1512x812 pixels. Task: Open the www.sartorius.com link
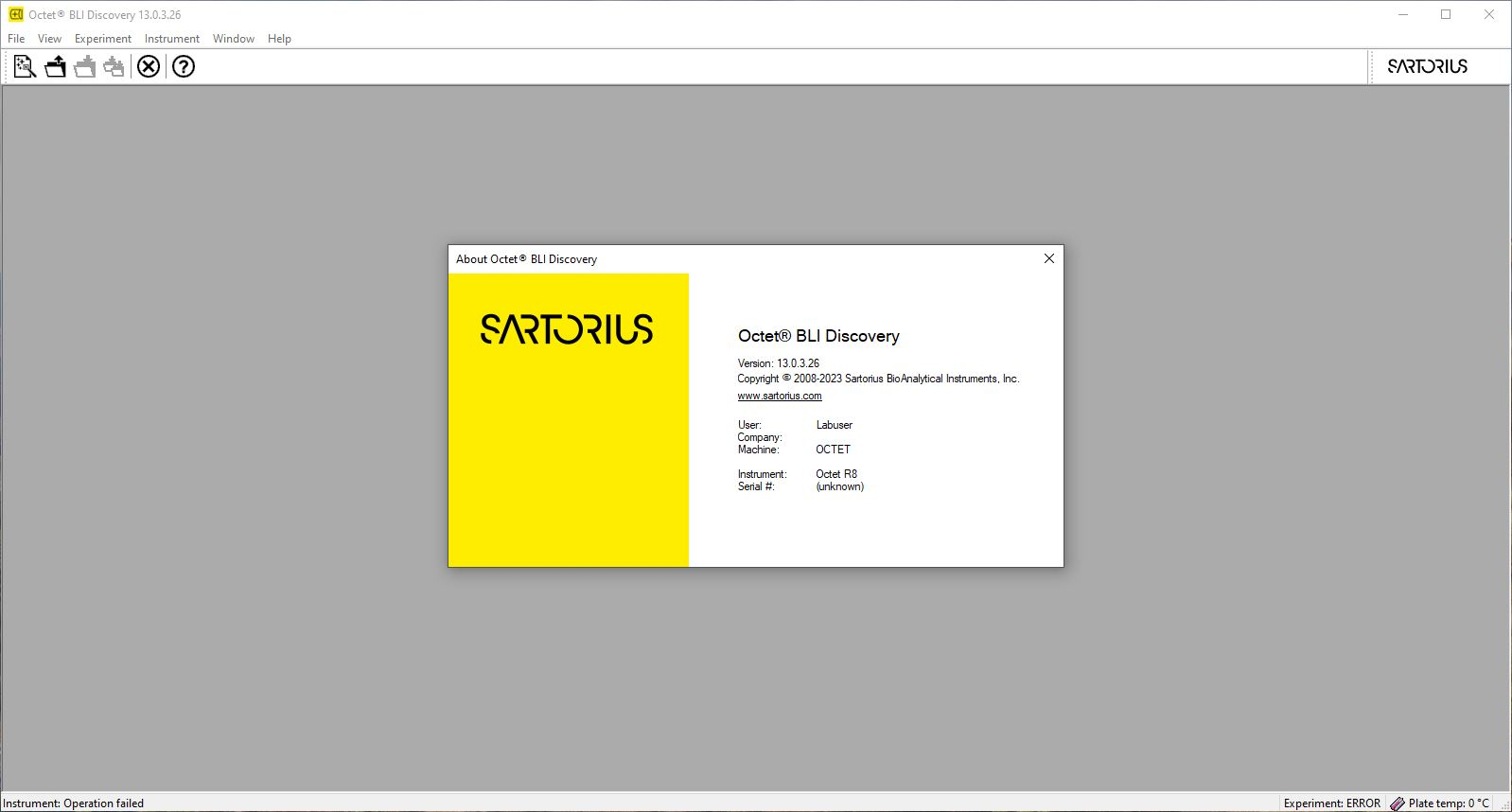(x=780, y=396)
